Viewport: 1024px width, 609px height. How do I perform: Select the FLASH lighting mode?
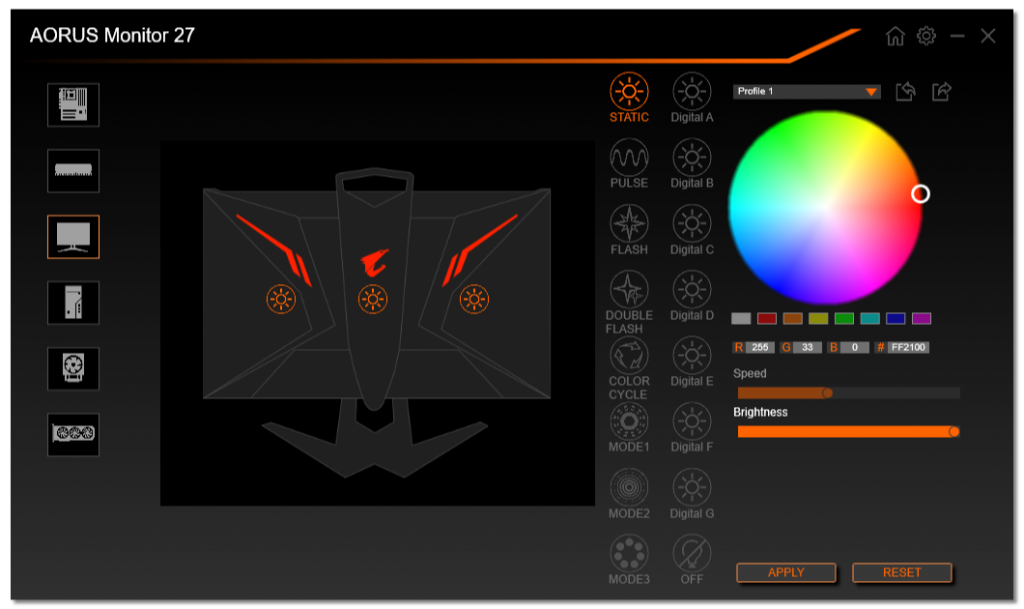tap(629, 230)
